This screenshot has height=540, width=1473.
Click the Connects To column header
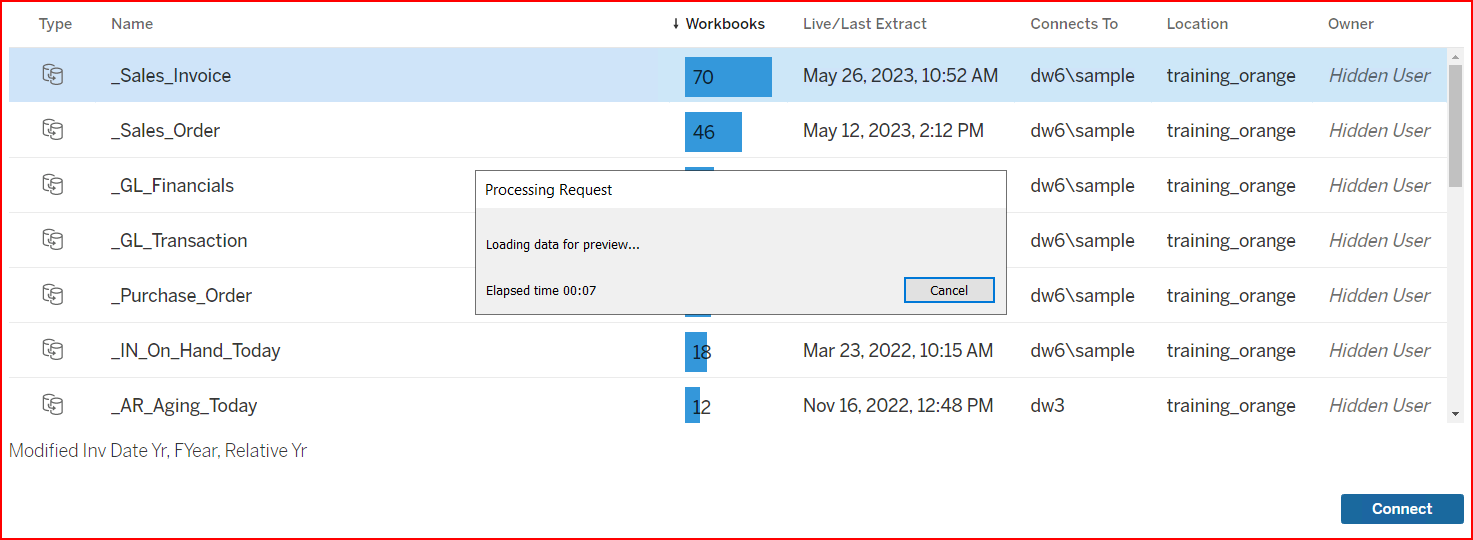pyautogui.click(x=1074, y=24)
